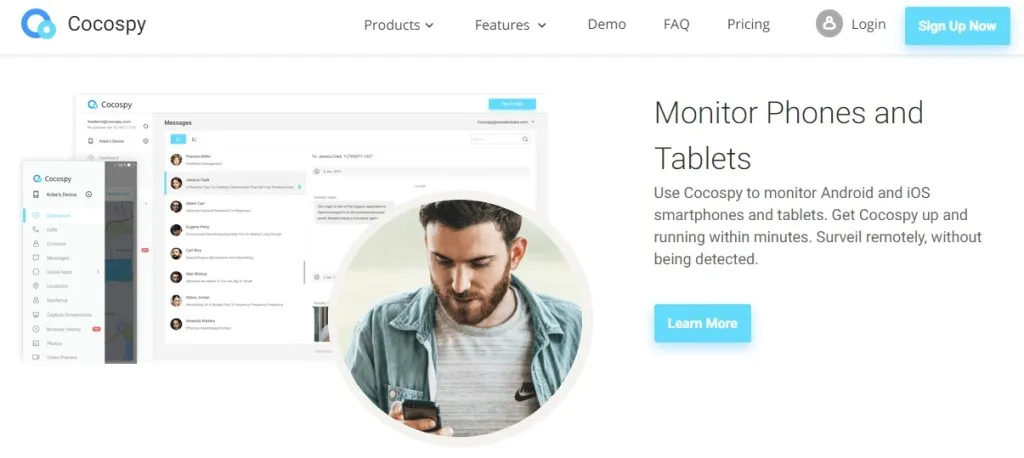
Task: Click the search magnifier in the Messages panel
Action: tap(525, 139)
